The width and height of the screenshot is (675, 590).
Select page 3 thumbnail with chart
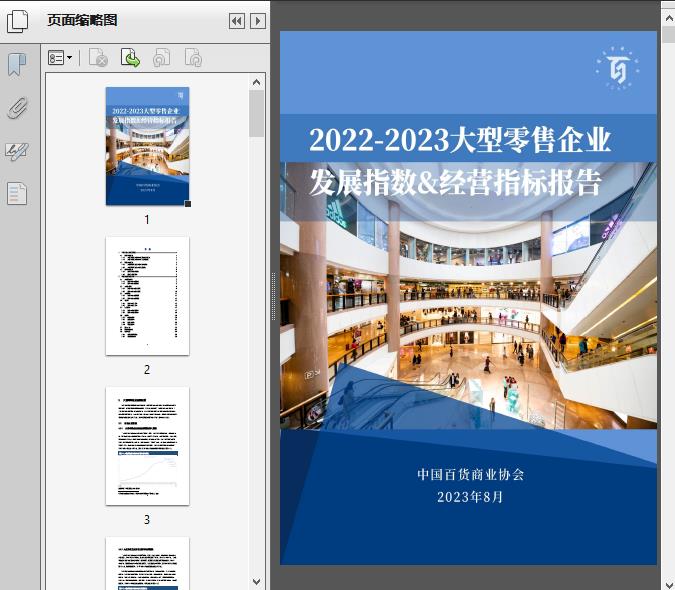click(148, 446)
